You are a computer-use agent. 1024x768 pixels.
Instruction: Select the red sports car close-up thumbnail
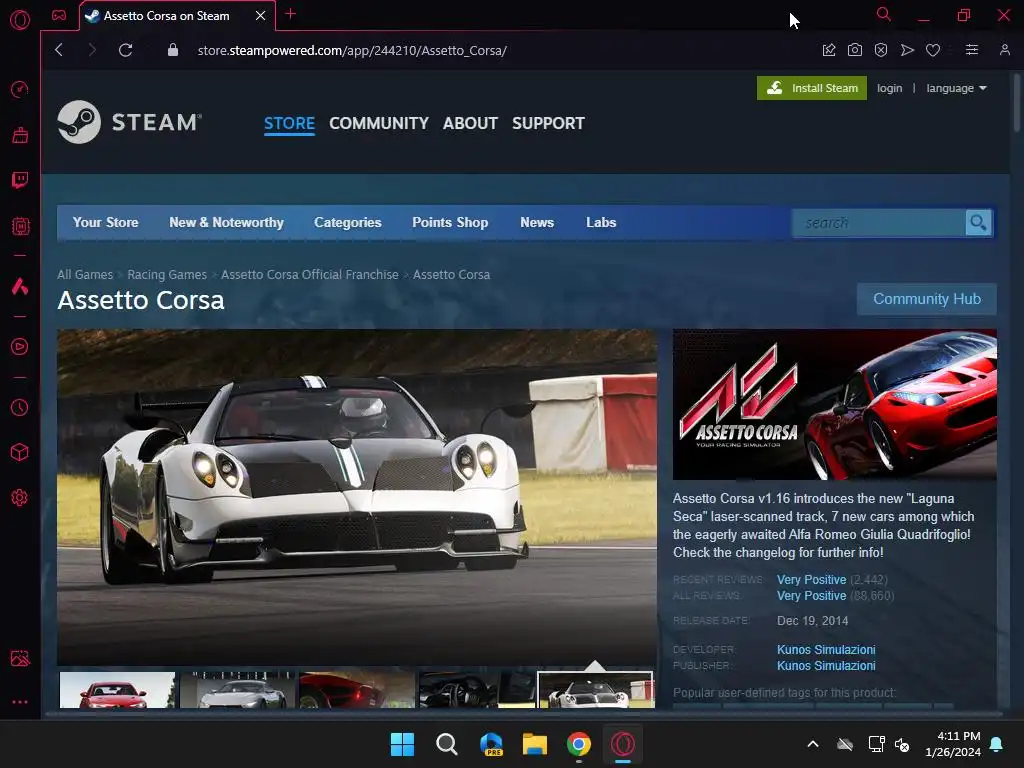357,690
